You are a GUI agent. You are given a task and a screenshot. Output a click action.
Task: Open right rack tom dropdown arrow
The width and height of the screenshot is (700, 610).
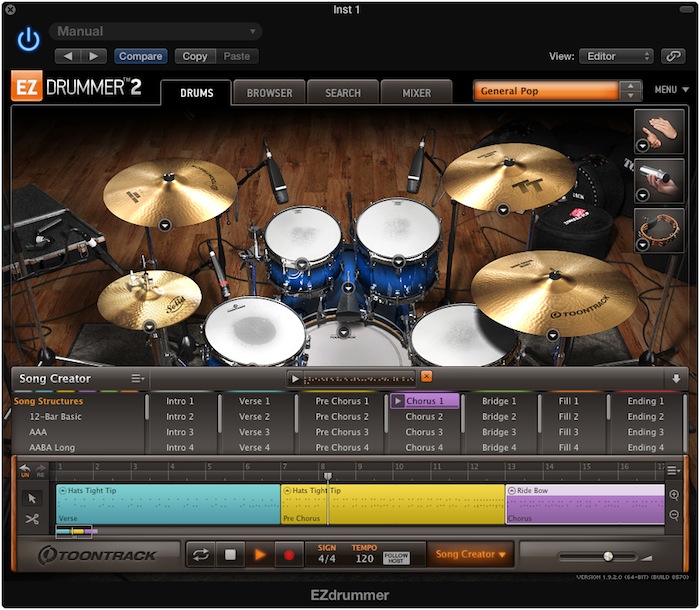398,262
